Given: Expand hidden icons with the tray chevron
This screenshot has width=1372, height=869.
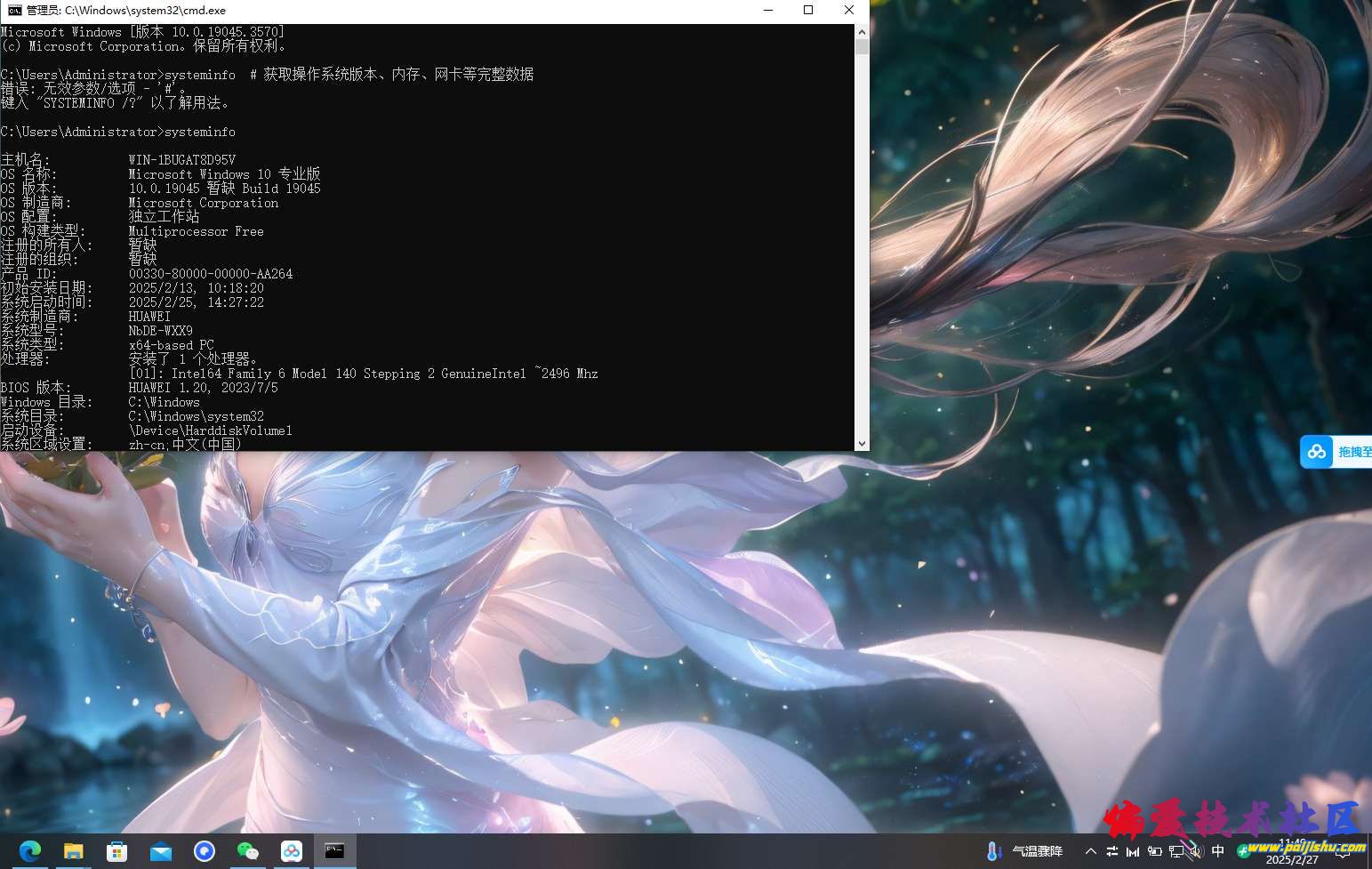Looking at the screenshot, I should pos(1090,850).
